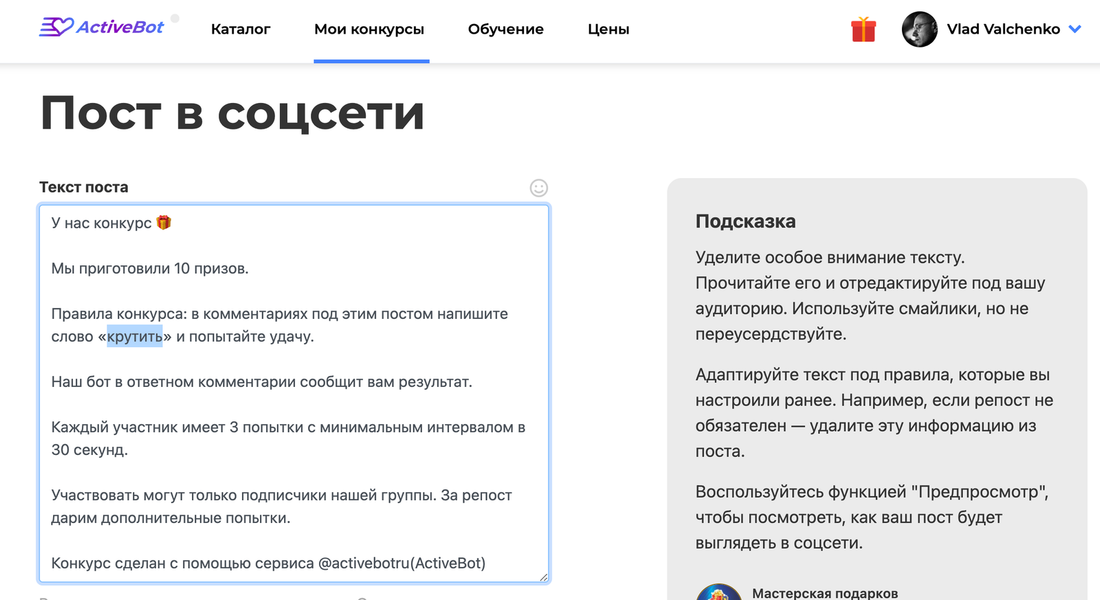The image size is (1100, 600).
Task: Click the user profile avatar photo
Action: click(x=919, y=29)
